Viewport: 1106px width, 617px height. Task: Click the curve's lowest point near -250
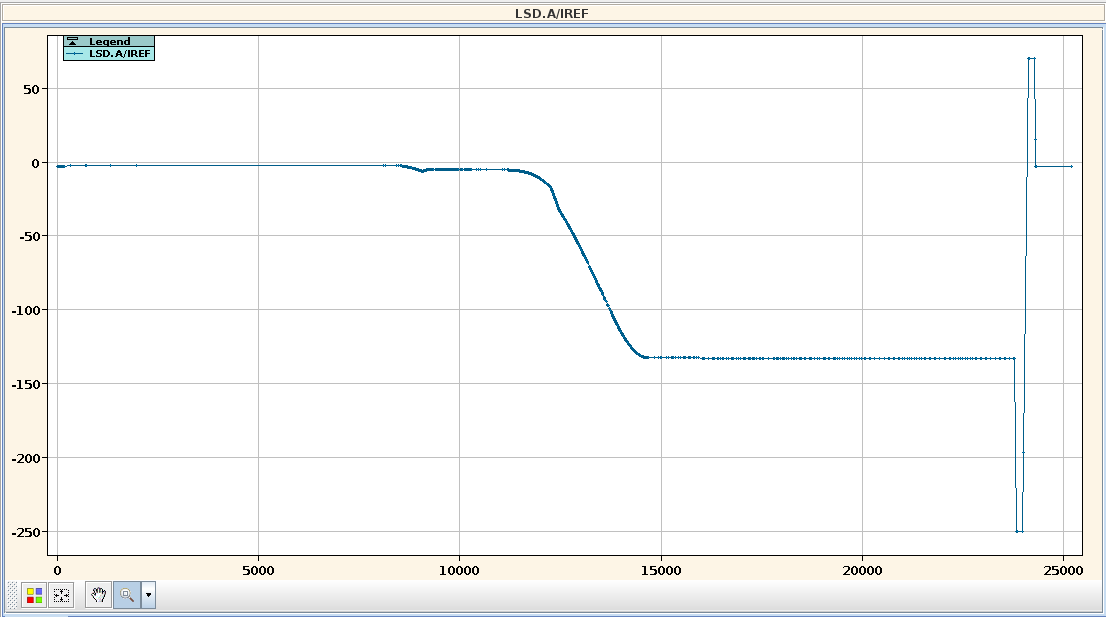1019,531
